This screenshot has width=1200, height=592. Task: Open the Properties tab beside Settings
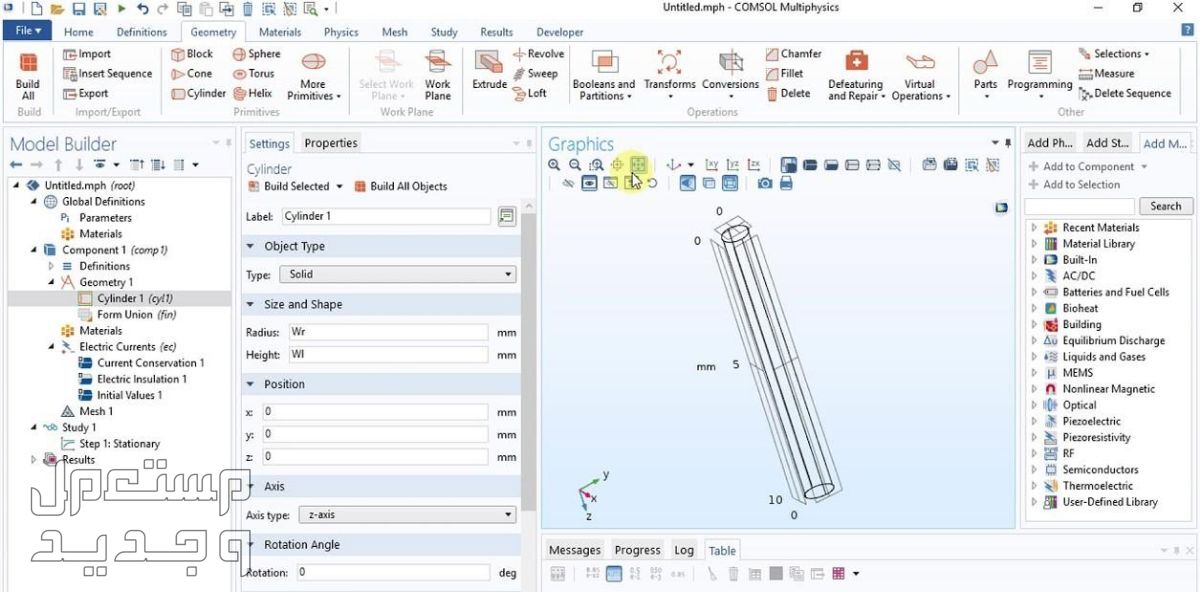[331, 143]
